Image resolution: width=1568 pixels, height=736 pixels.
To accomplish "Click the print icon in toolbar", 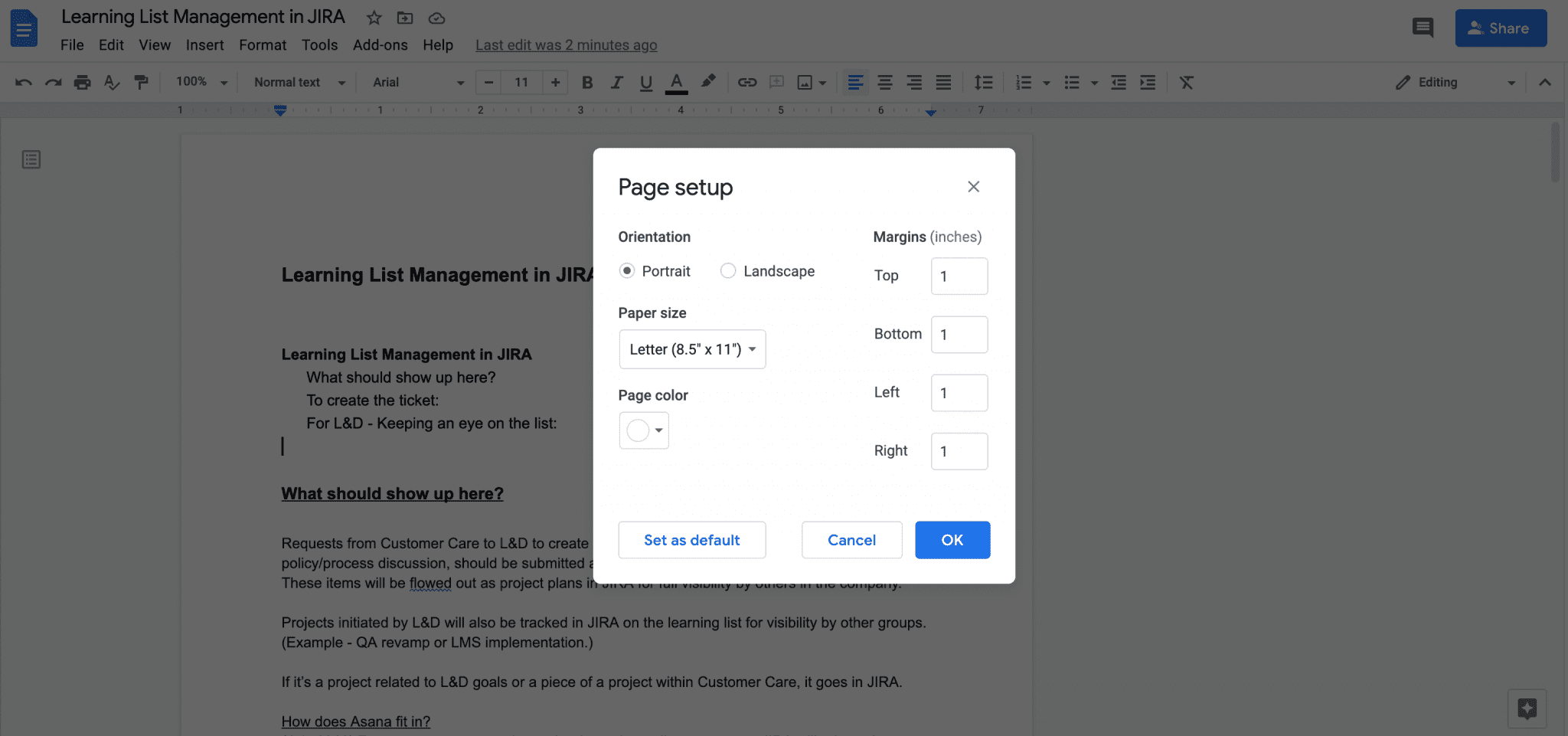I will point(82,83).
